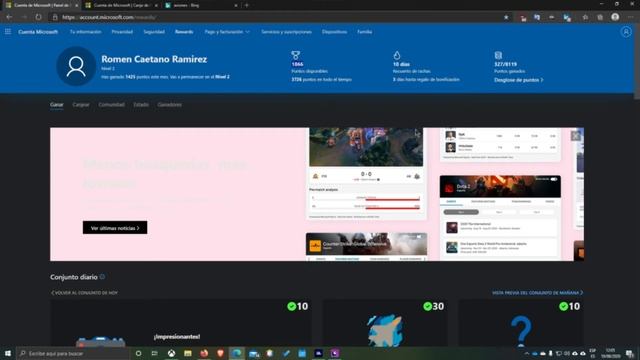Click the Dota 2 esports card image
Screen dimensions: 640x360
pyautogui.click(x=500, y=187)
